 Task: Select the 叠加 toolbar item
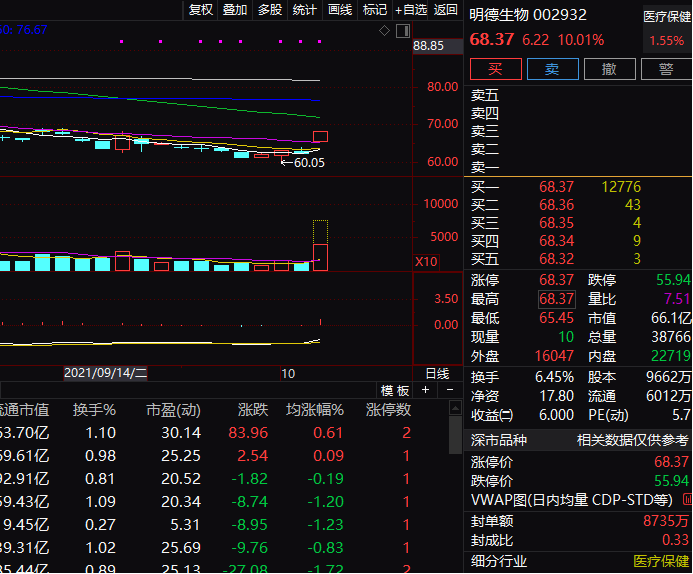pyautogui.click(x=235, y=10)
